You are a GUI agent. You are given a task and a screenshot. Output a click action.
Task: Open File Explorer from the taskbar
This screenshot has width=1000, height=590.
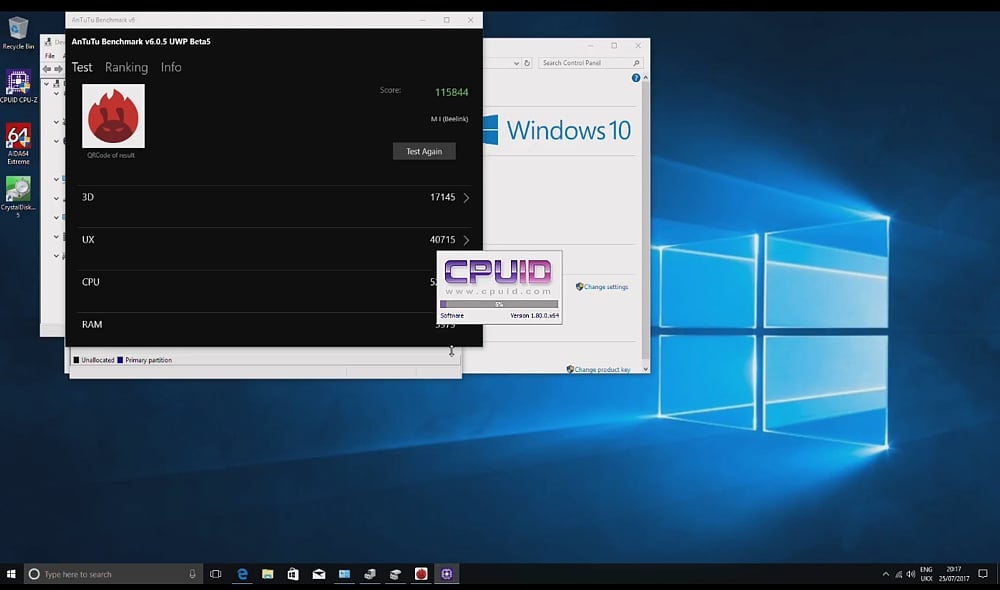pos(268,574)
